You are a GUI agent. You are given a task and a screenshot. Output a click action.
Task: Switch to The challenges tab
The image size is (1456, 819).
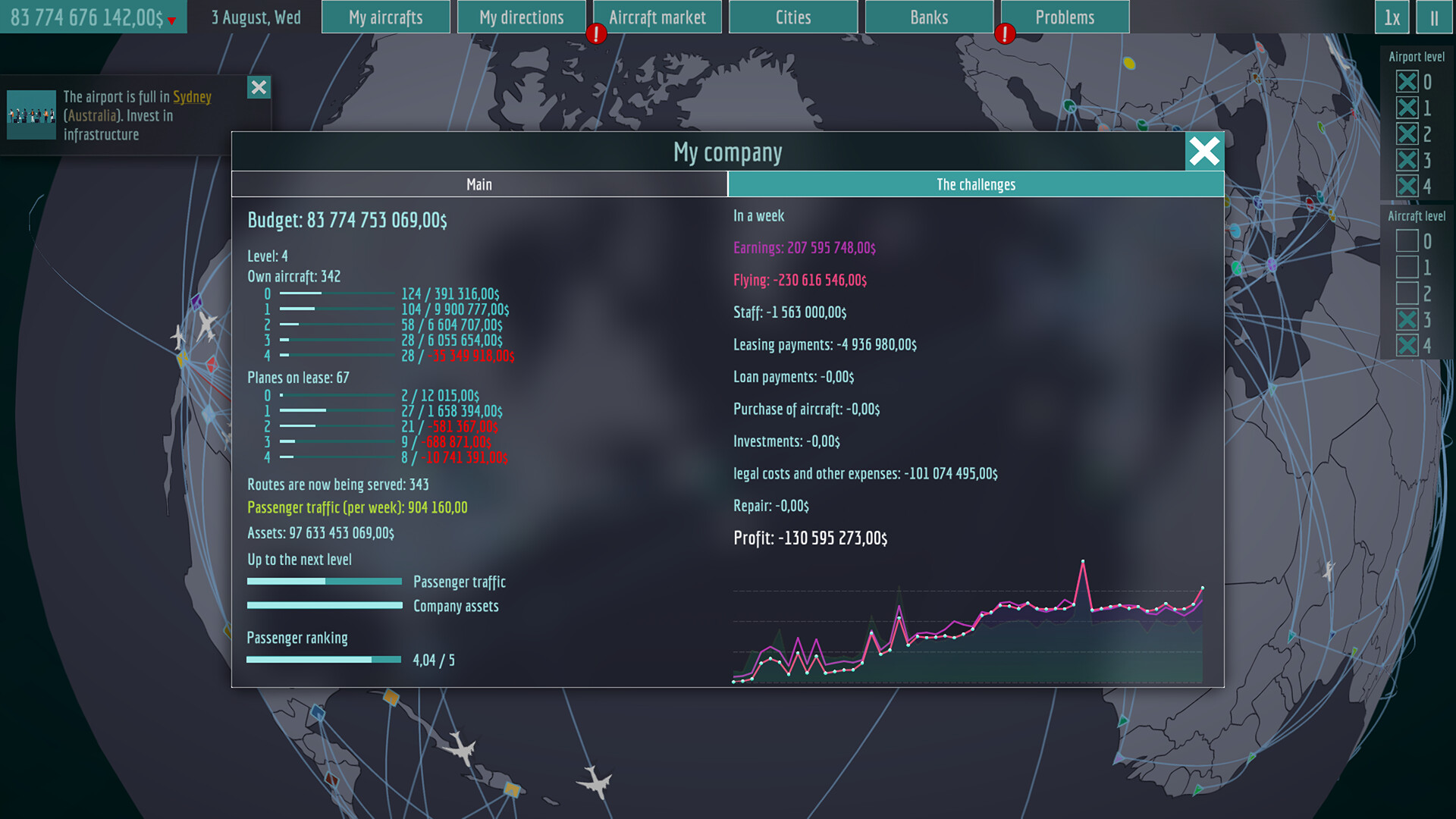coord(975,183)
